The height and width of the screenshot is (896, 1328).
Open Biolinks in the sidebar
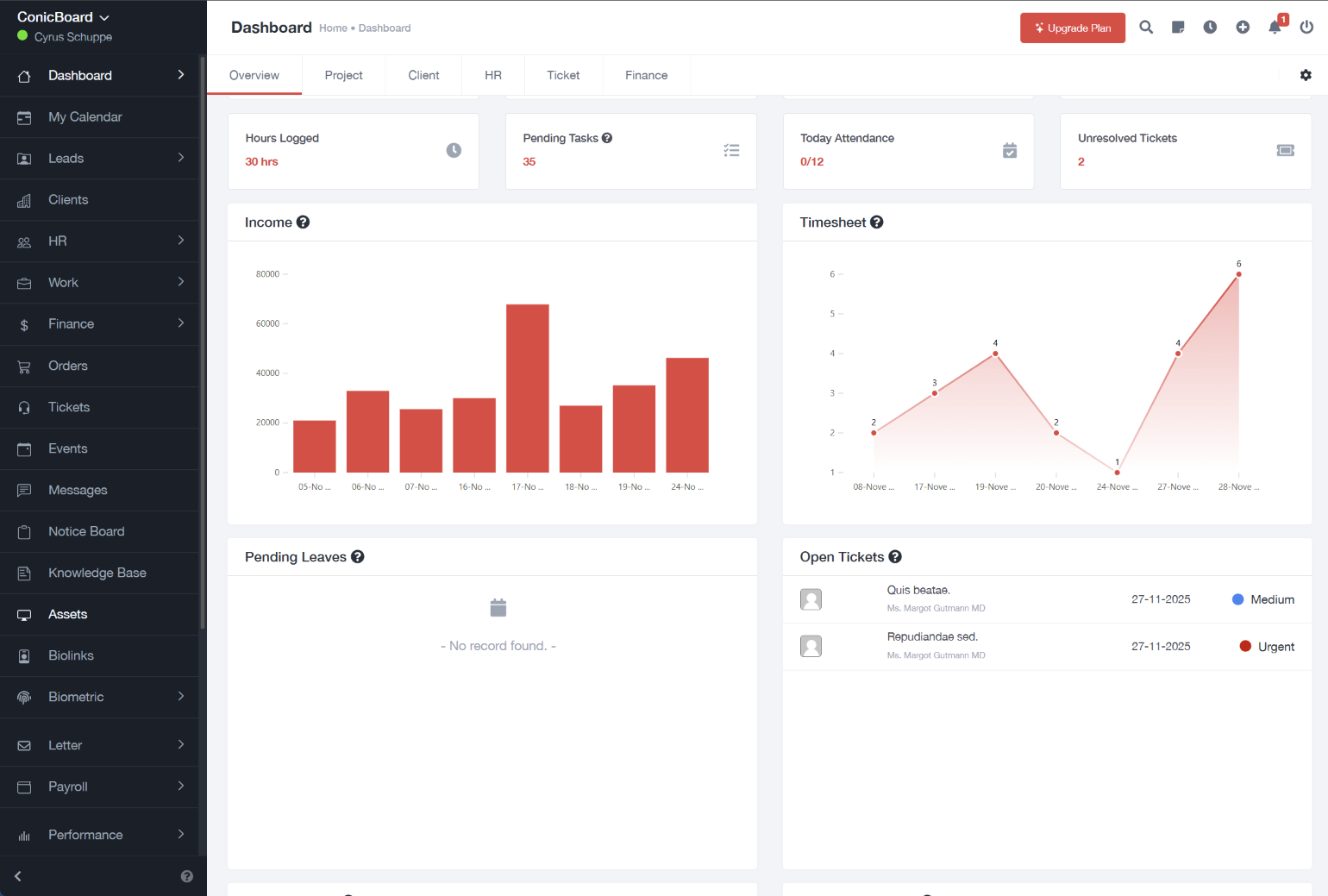(x=99, y=655)
